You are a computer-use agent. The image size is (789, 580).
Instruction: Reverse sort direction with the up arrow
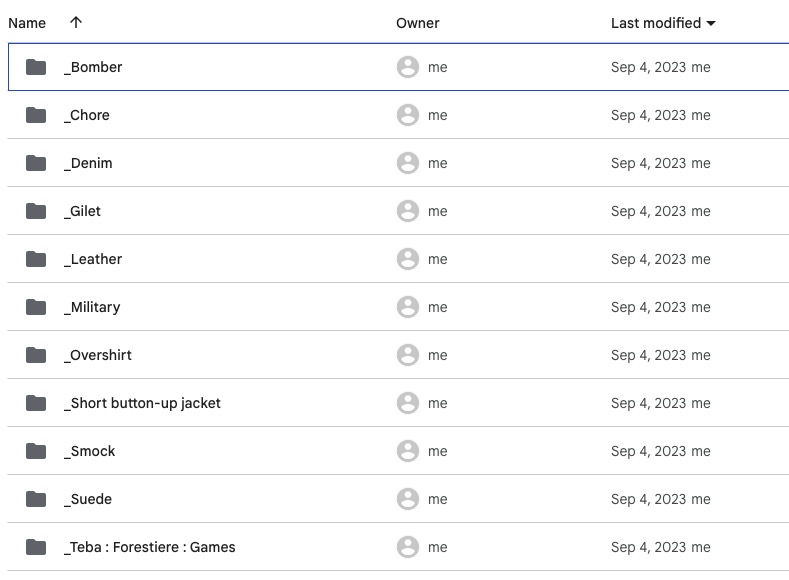[76, 23]
